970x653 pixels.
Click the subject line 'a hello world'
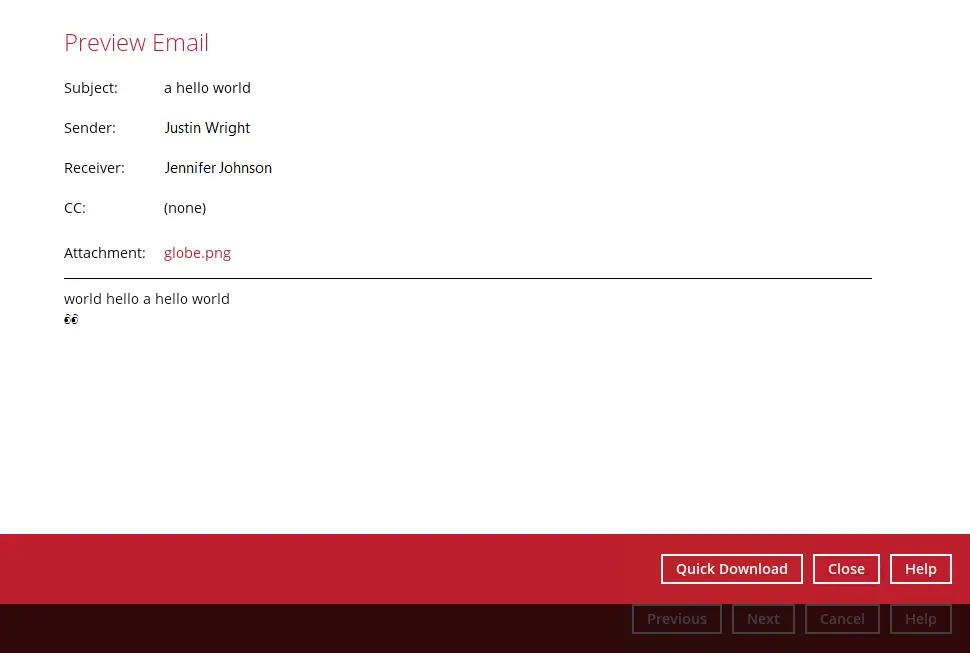[207, 87]
